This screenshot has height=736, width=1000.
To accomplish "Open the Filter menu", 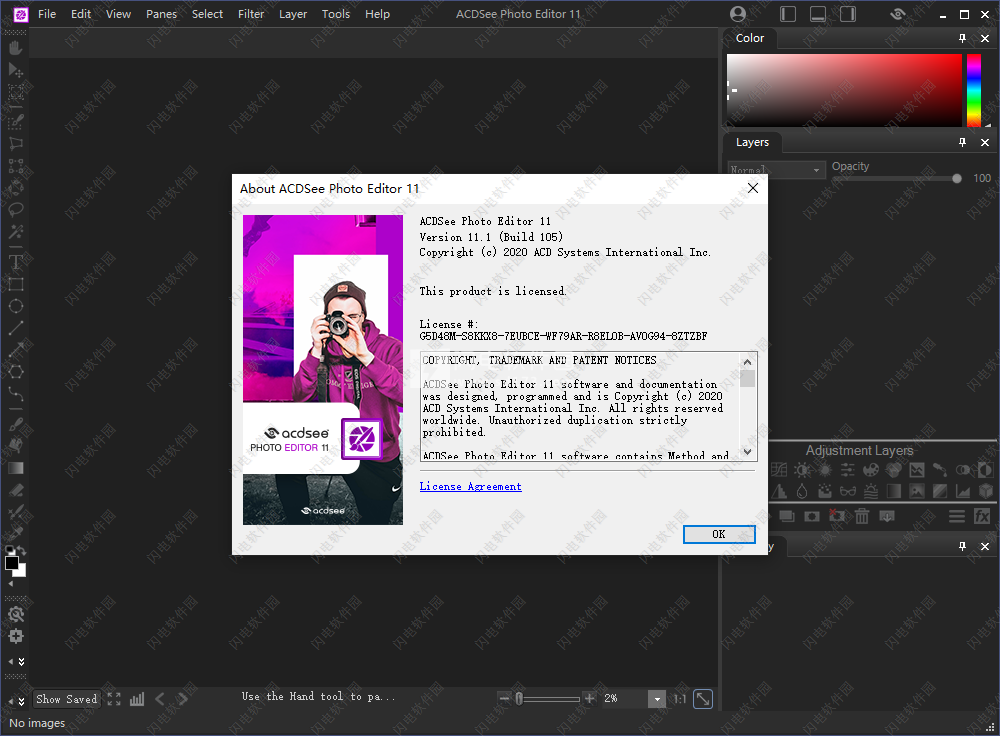I will pos(251,14).
